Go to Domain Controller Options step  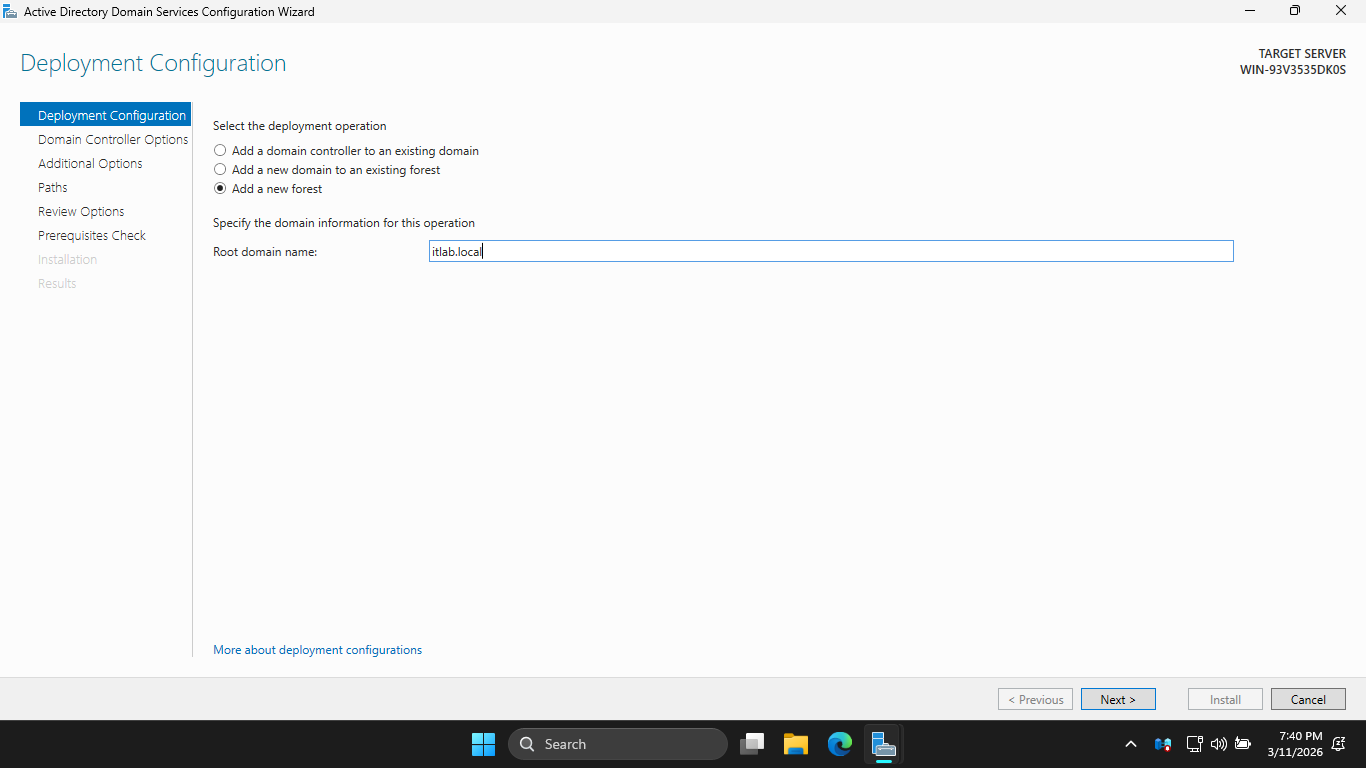pos(113,140)
